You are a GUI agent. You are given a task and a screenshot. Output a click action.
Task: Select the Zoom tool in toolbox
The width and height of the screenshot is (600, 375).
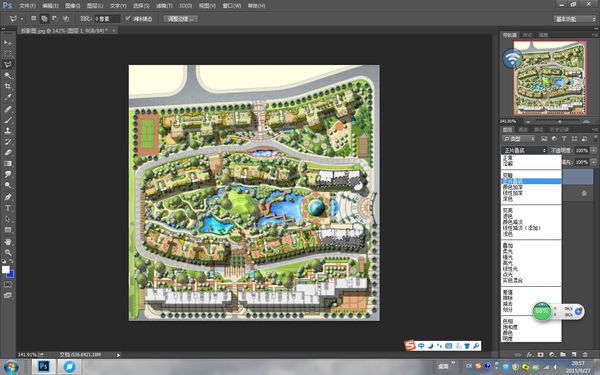(8, 253)
